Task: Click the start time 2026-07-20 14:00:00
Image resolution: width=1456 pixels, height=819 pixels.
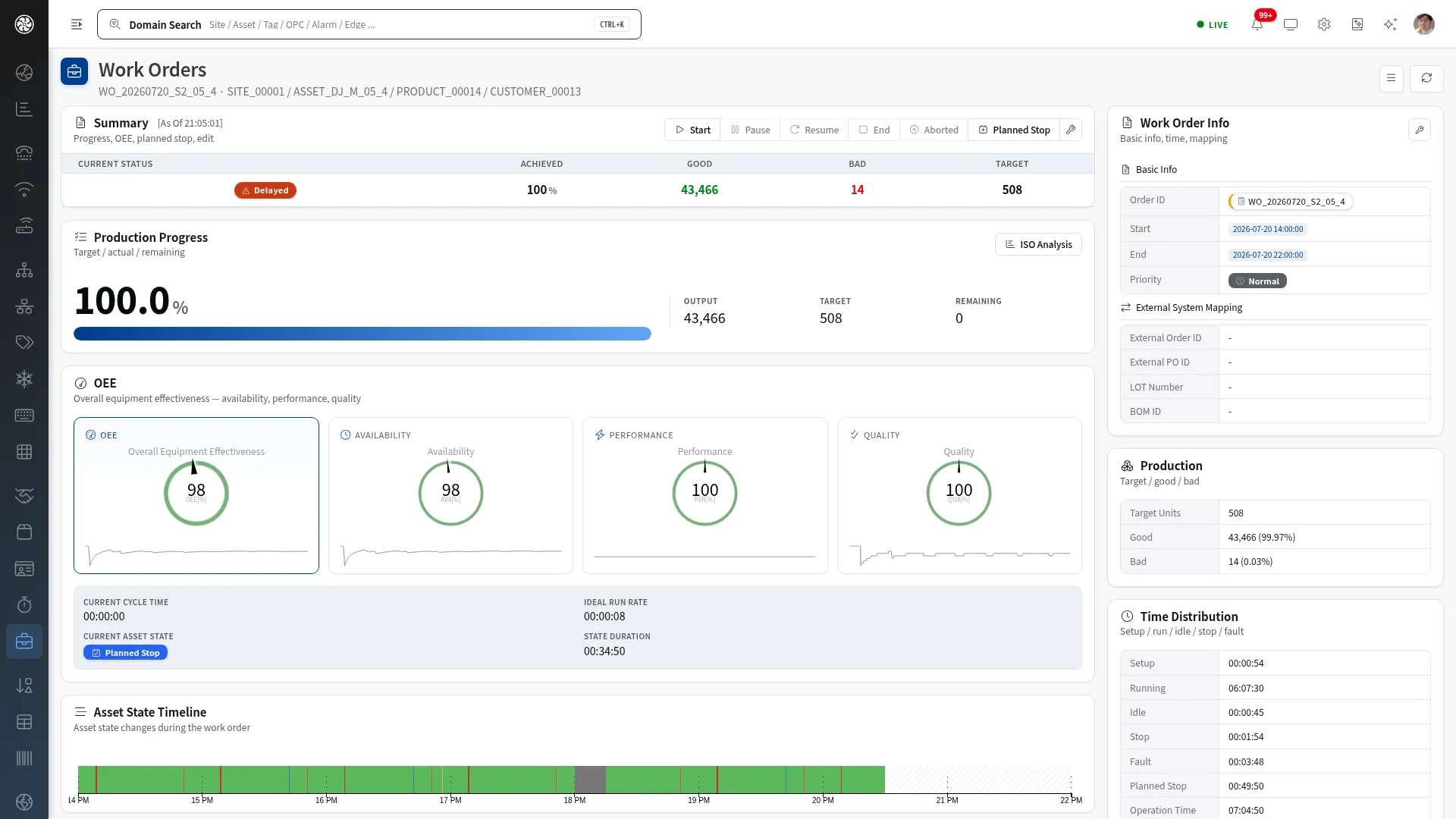Action: 1267,229
